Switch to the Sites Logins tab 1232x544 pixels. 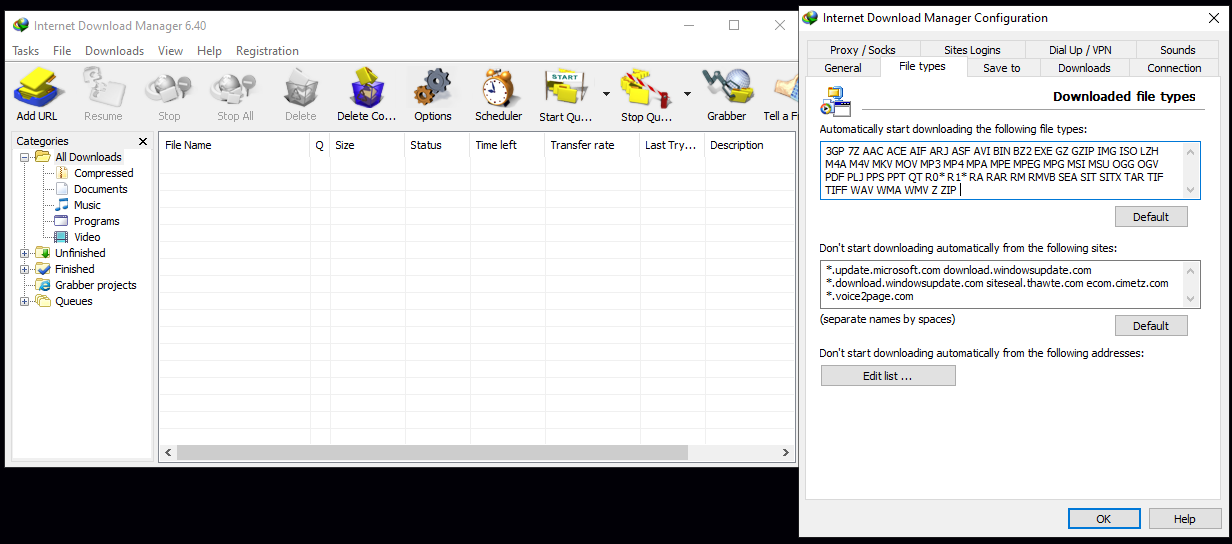point(972,50)
